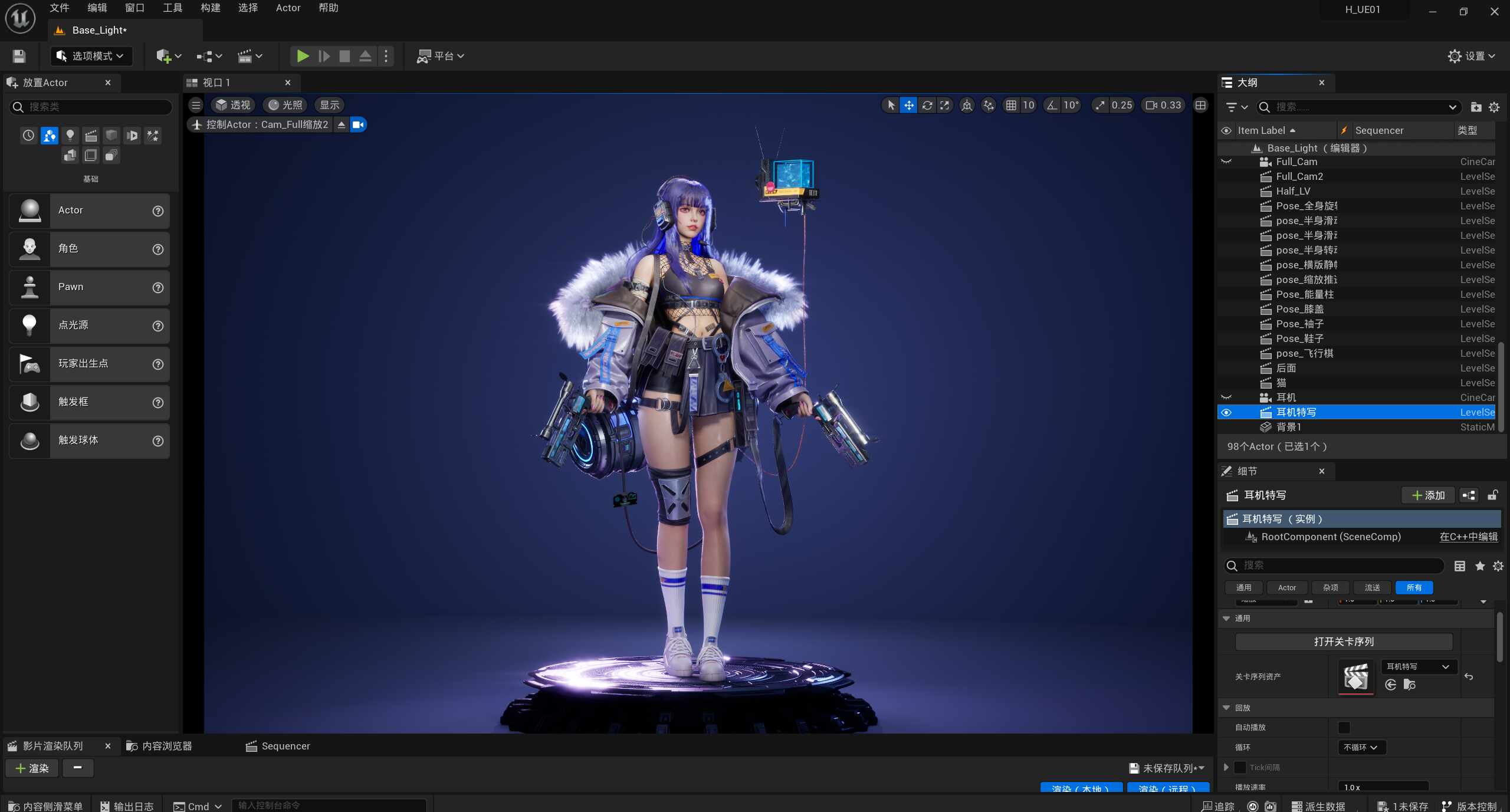Enable the 自动播放 checkbox
The width and height of the screenshot is (1510, 812).
[1344, 727]
